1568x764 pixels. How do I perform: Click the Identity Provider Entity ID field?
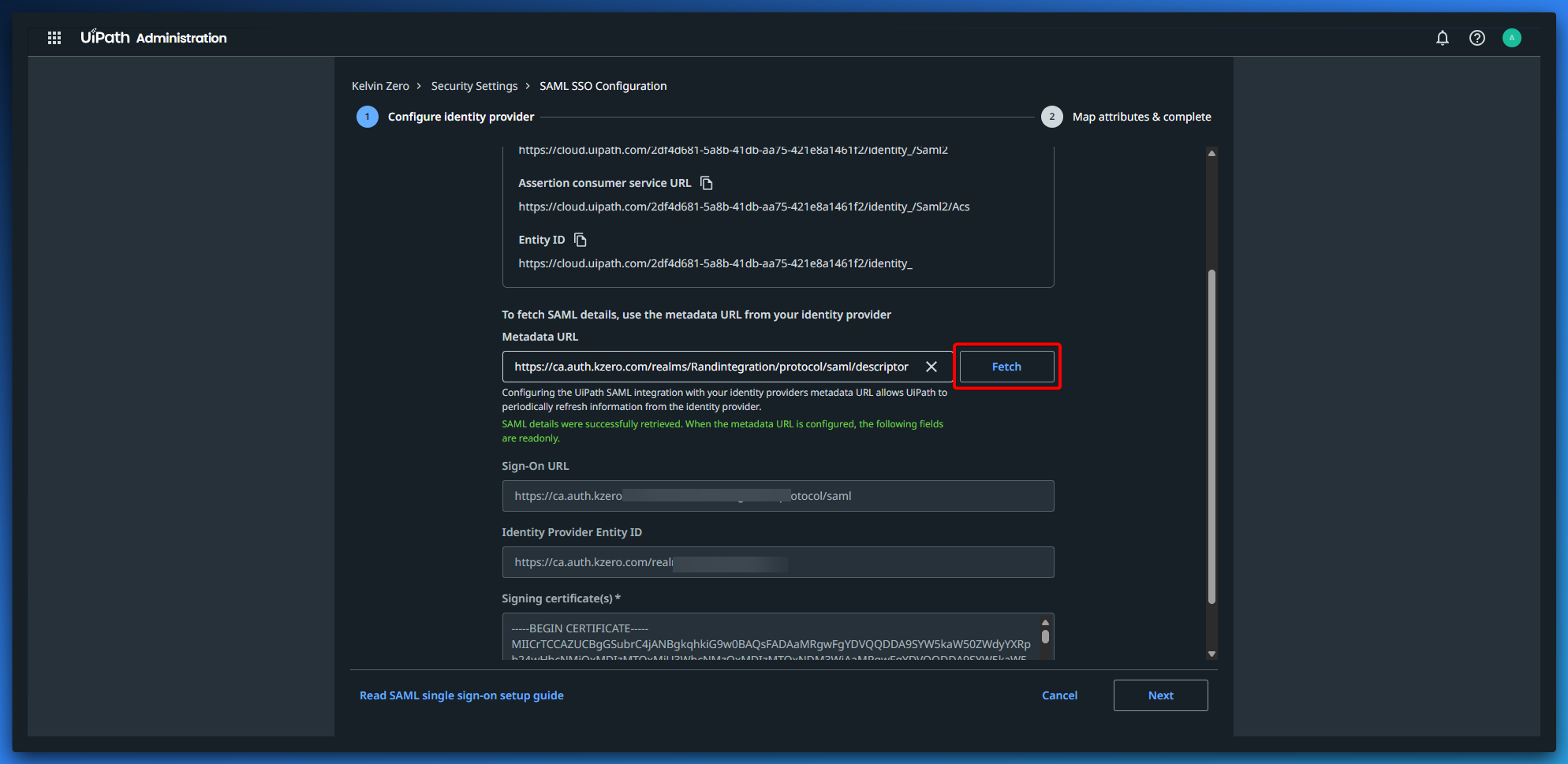[x=778, y=562]
